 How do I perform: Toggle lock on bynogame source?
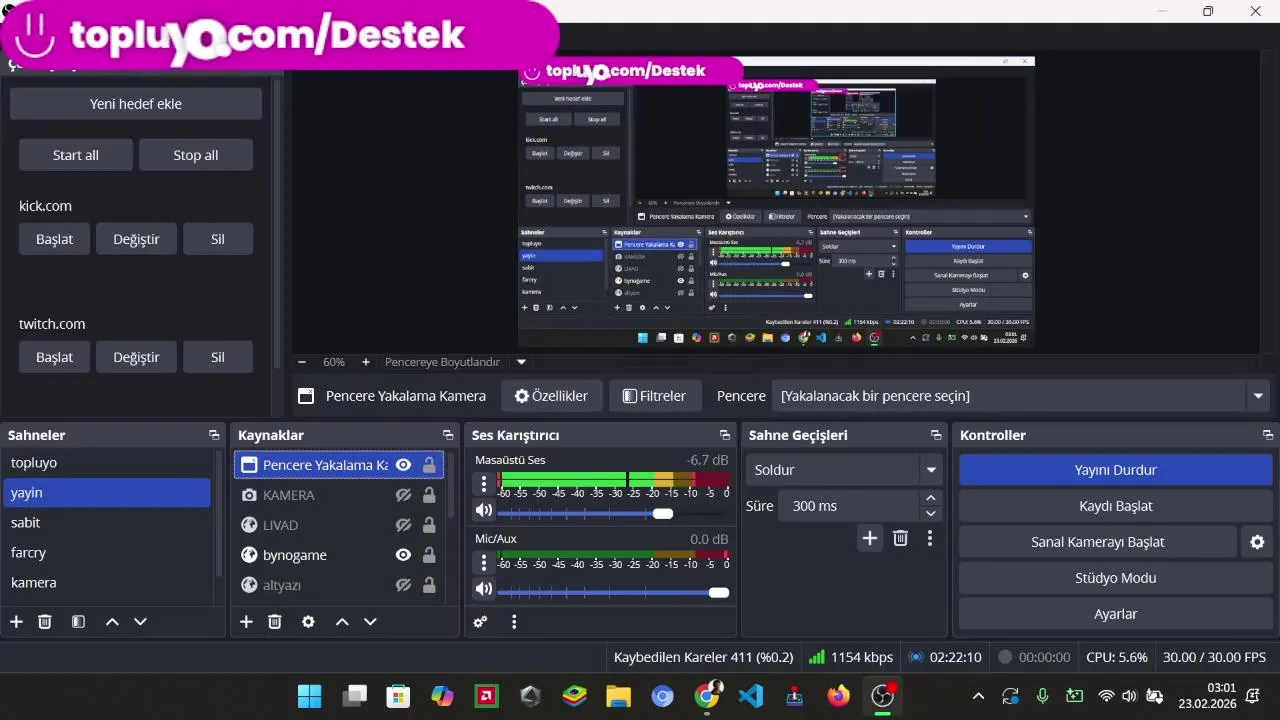pyautogui.click(x=429, y=555)
